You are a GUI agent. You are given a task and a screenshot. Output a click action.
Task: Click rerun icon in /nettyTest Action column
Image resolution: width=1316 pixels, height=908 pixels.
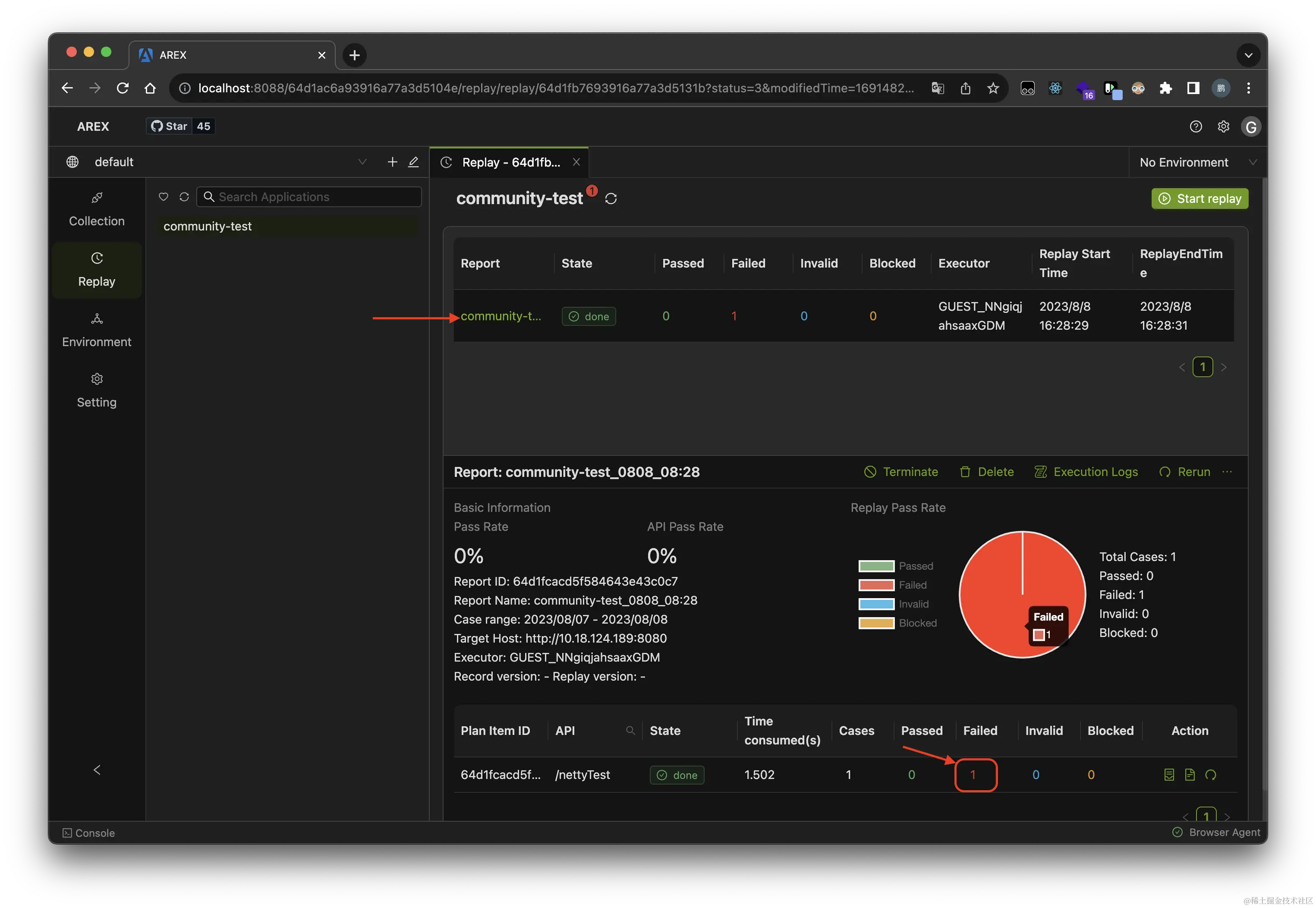(x=1211, y=774)
